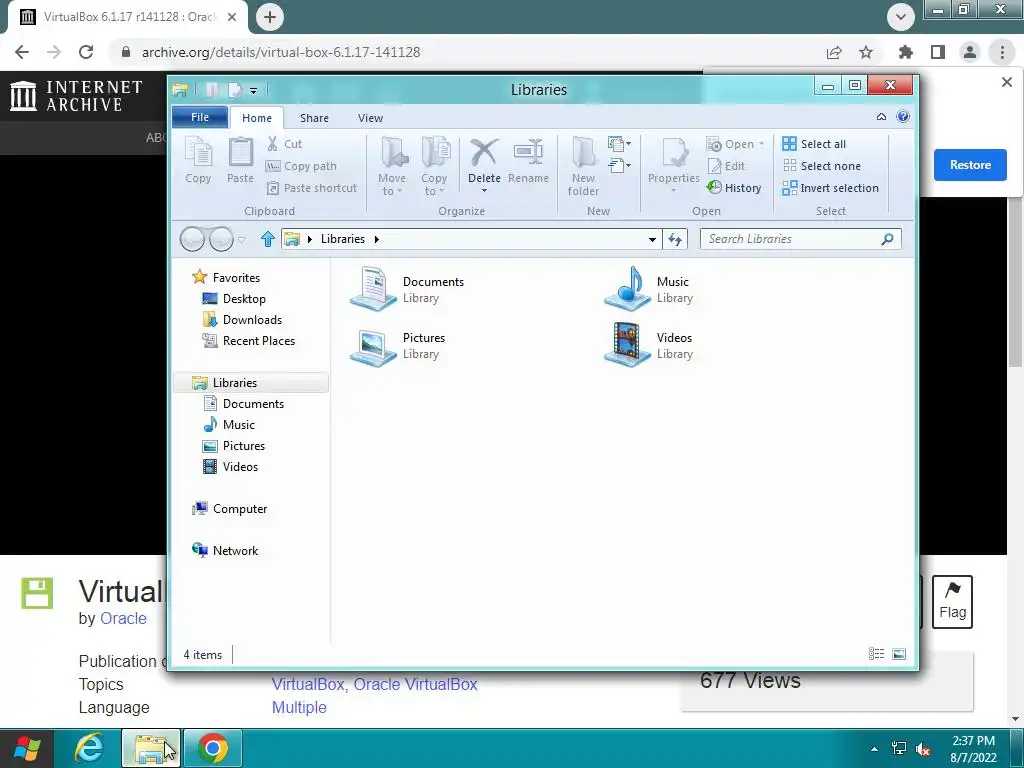Open the Easy access dropdown icon
Image resolution: width=1024 pixels, height=768 pixels.
tap(619, 166)
